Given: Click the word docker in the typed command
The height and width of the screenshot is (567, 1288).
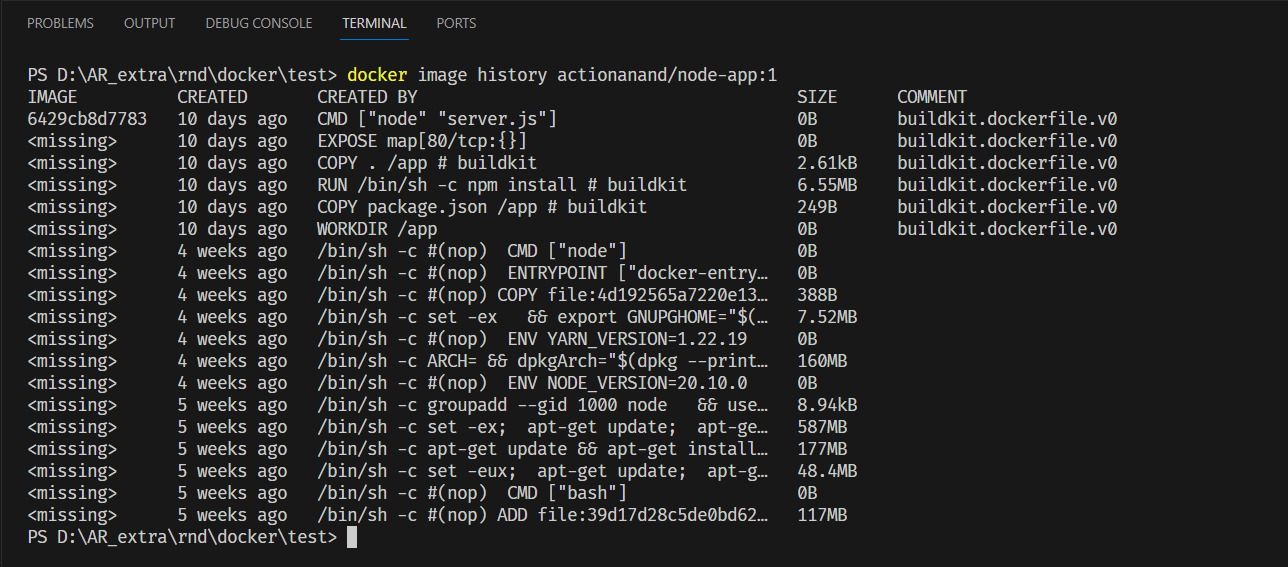Looking at the screenshot, I should coord(377,75).
